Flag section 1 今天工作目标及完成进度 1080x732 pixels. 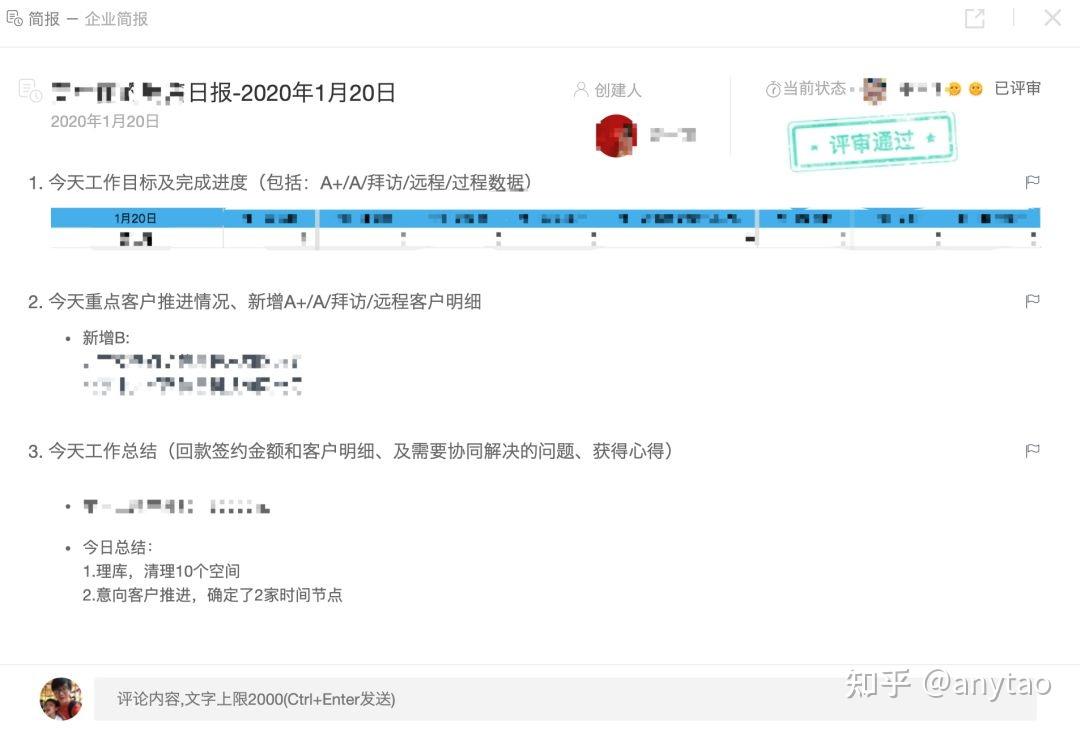(1032, 182)
